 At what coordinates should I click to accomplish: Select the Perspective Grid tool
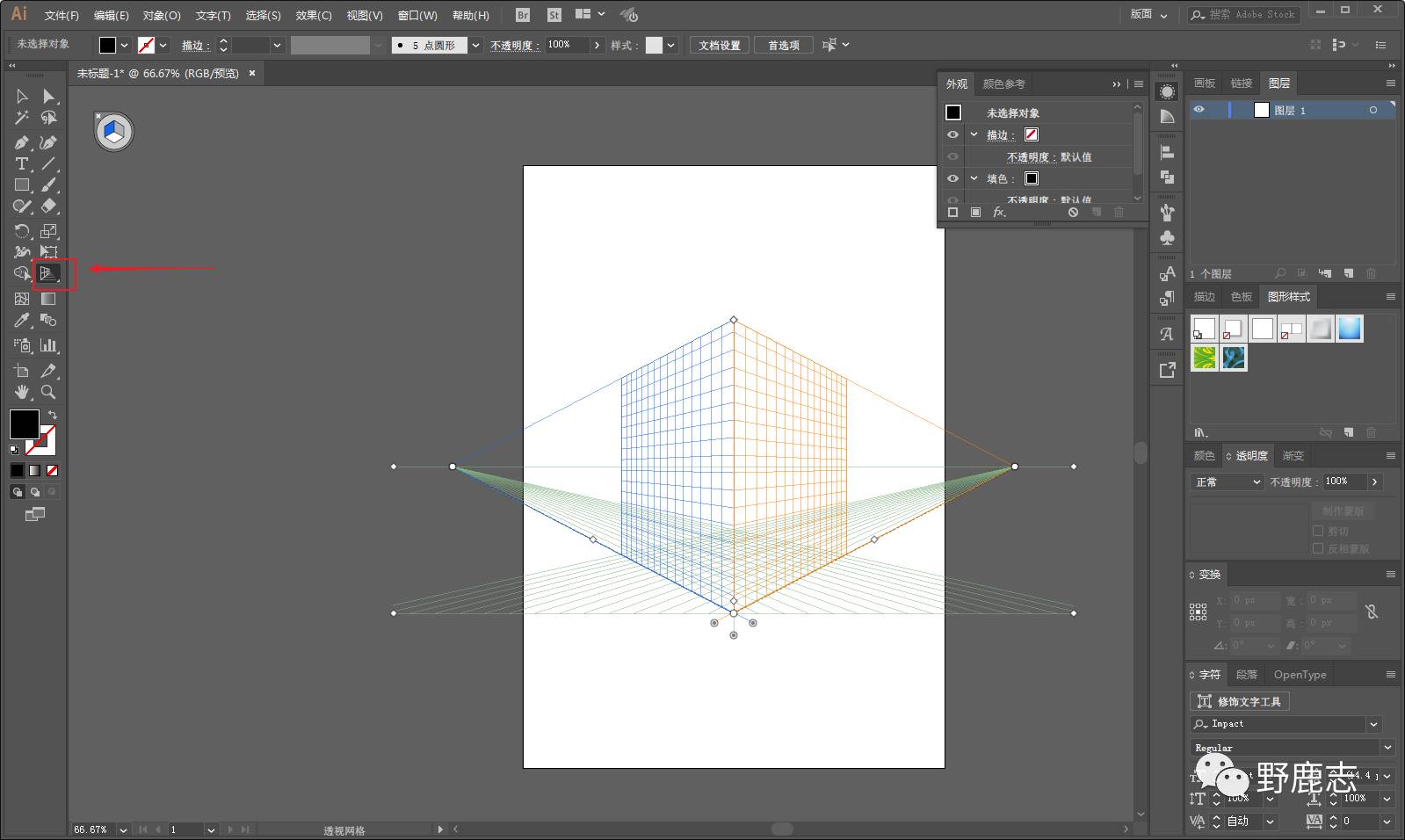[49, 274]
